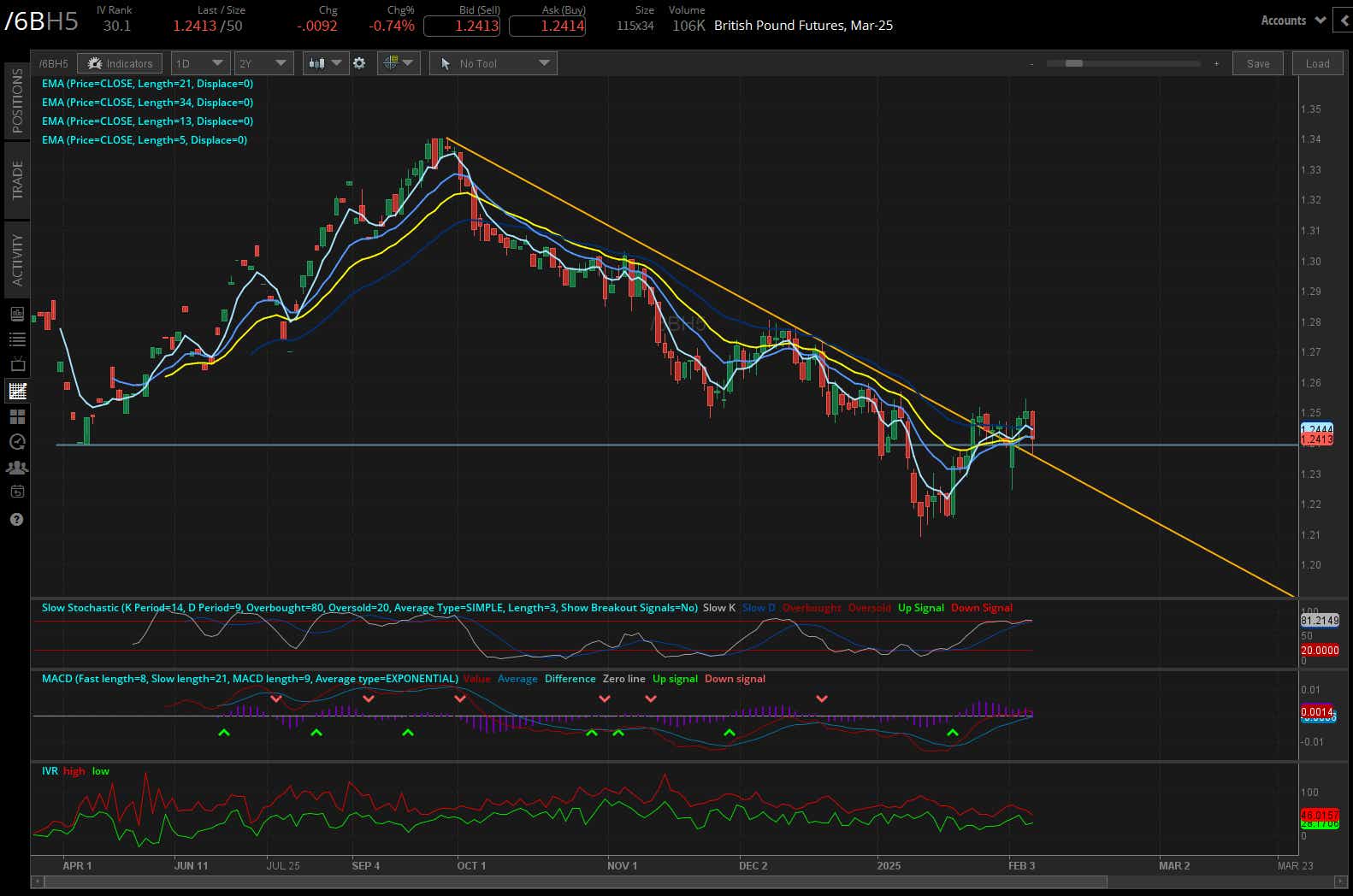This screenshot has width=1353, height=896.
Task: Switch to the Trade side tab
Action: 17,180
